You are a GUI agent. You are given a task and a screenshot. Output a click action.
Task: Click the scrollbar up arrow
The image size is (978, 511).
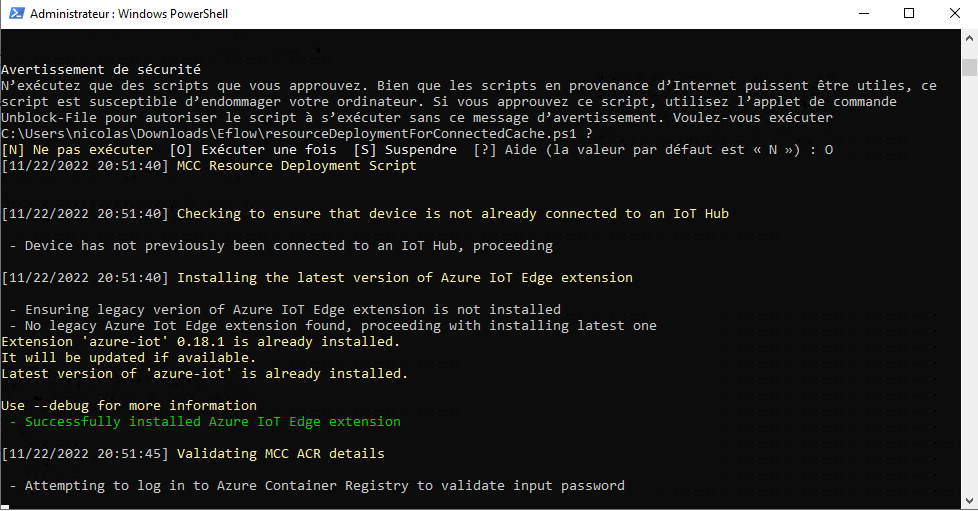coord(969,39)
